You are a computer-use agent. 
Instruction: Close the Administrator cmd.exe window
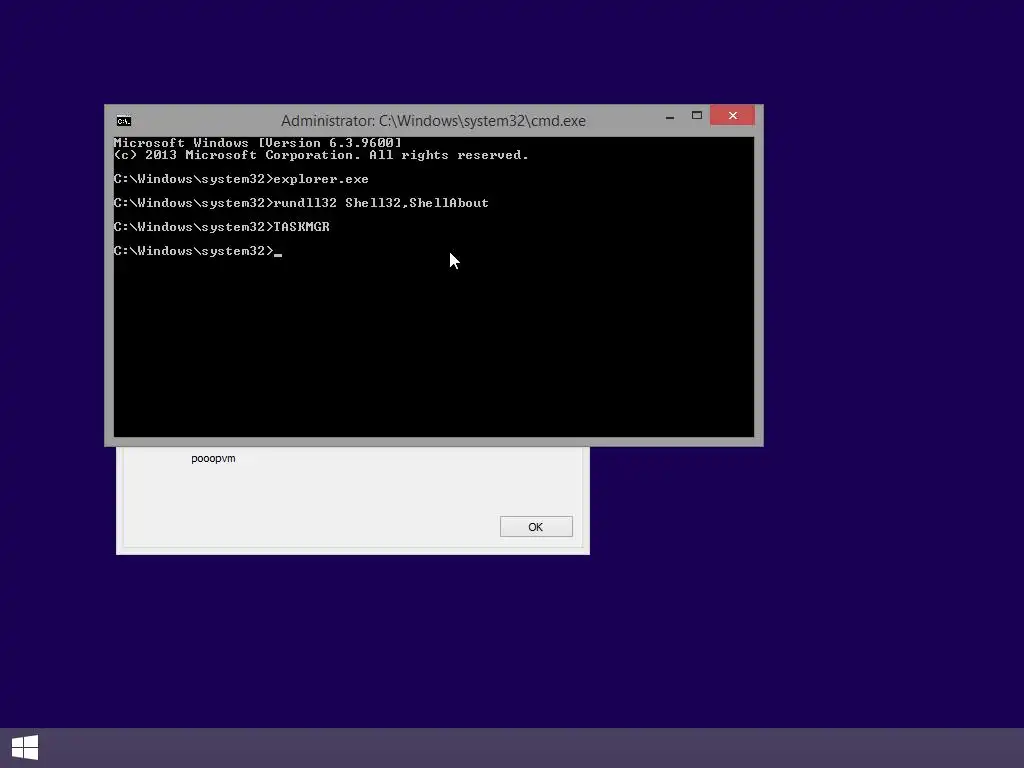732,116
